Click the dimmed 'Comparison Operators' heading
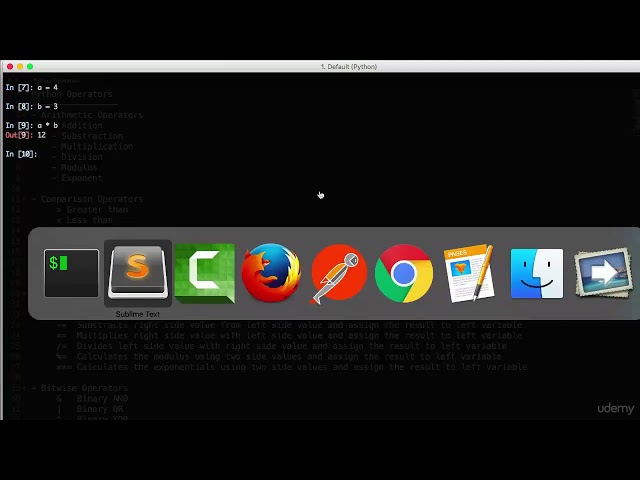This screenshot has height=480, width=640. (x=91, y=199)
